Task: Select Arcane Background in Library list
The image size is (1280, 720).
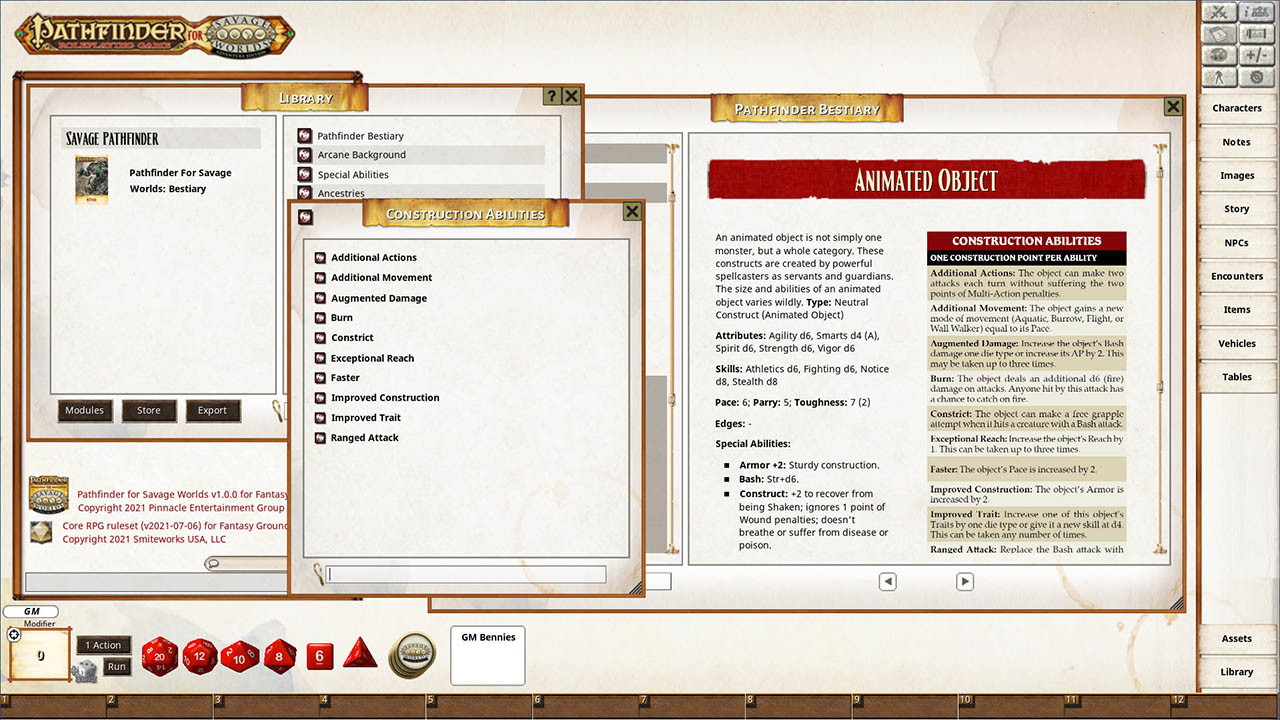Action: tap(361, 155)
